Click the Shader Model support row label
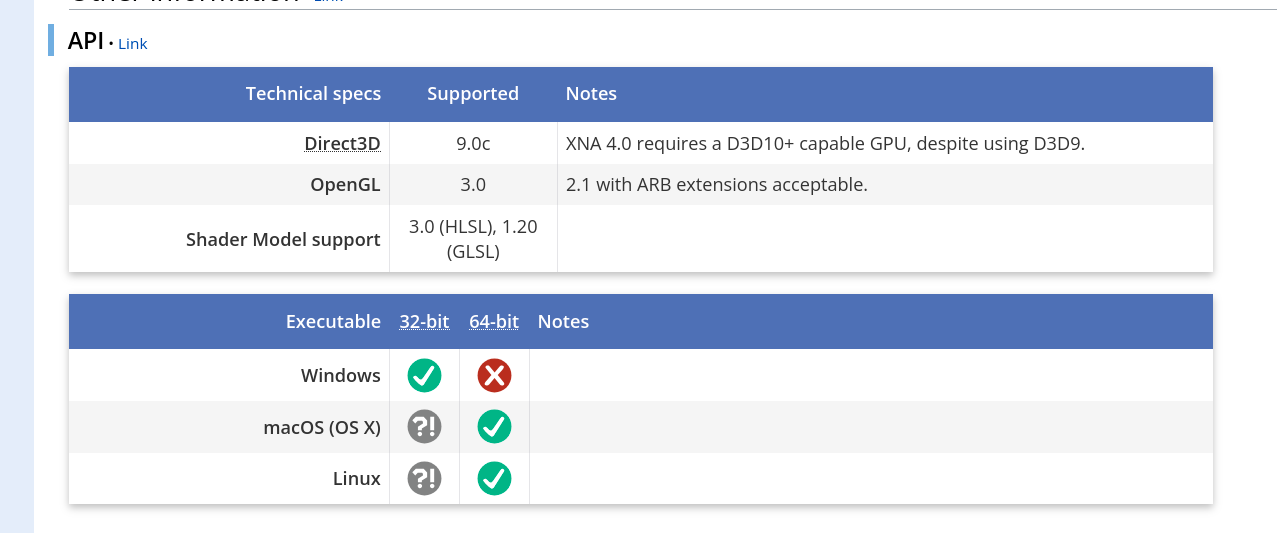 (283, 240)
